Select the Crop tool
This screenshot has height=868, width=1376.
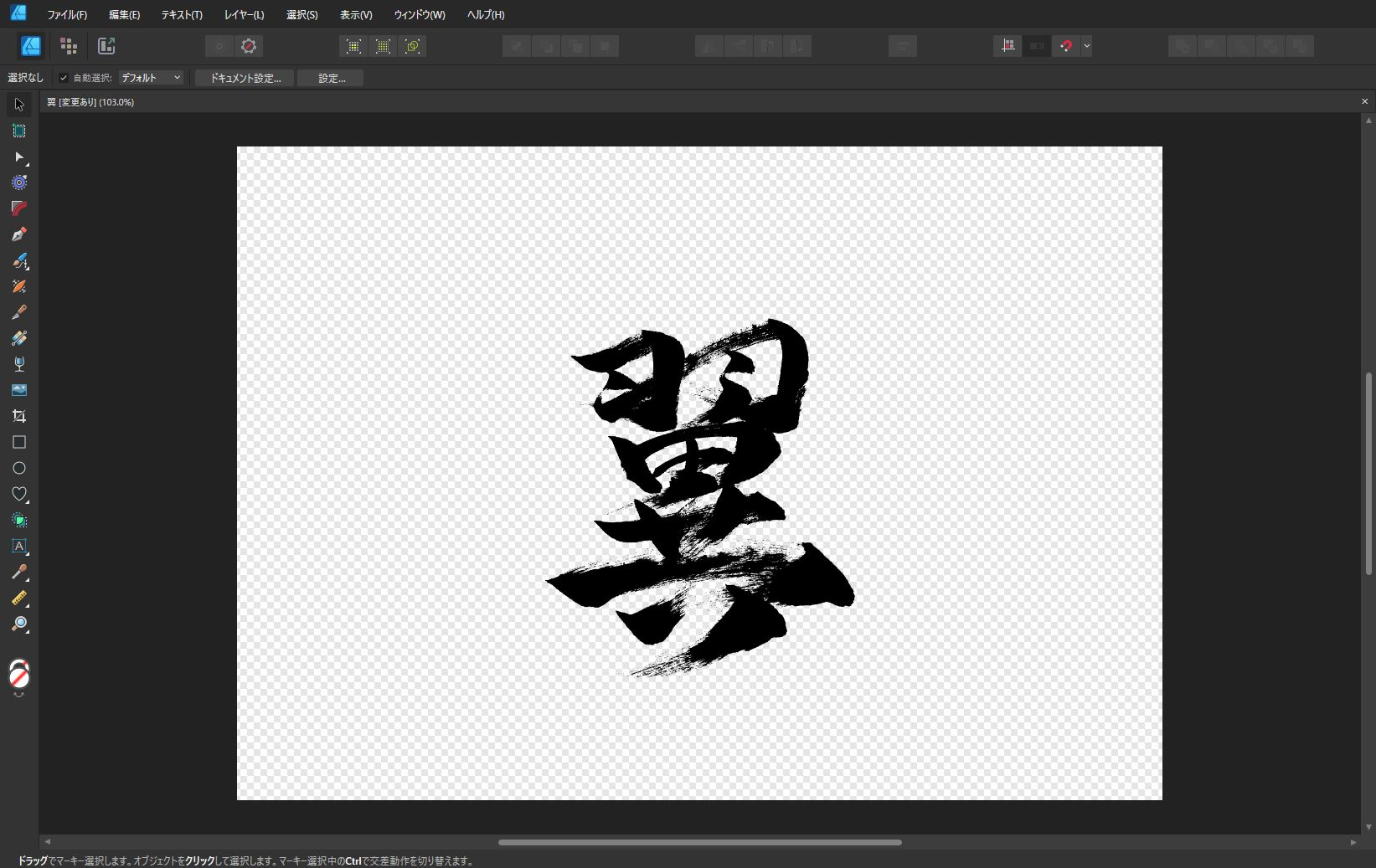tap(19, 416)
